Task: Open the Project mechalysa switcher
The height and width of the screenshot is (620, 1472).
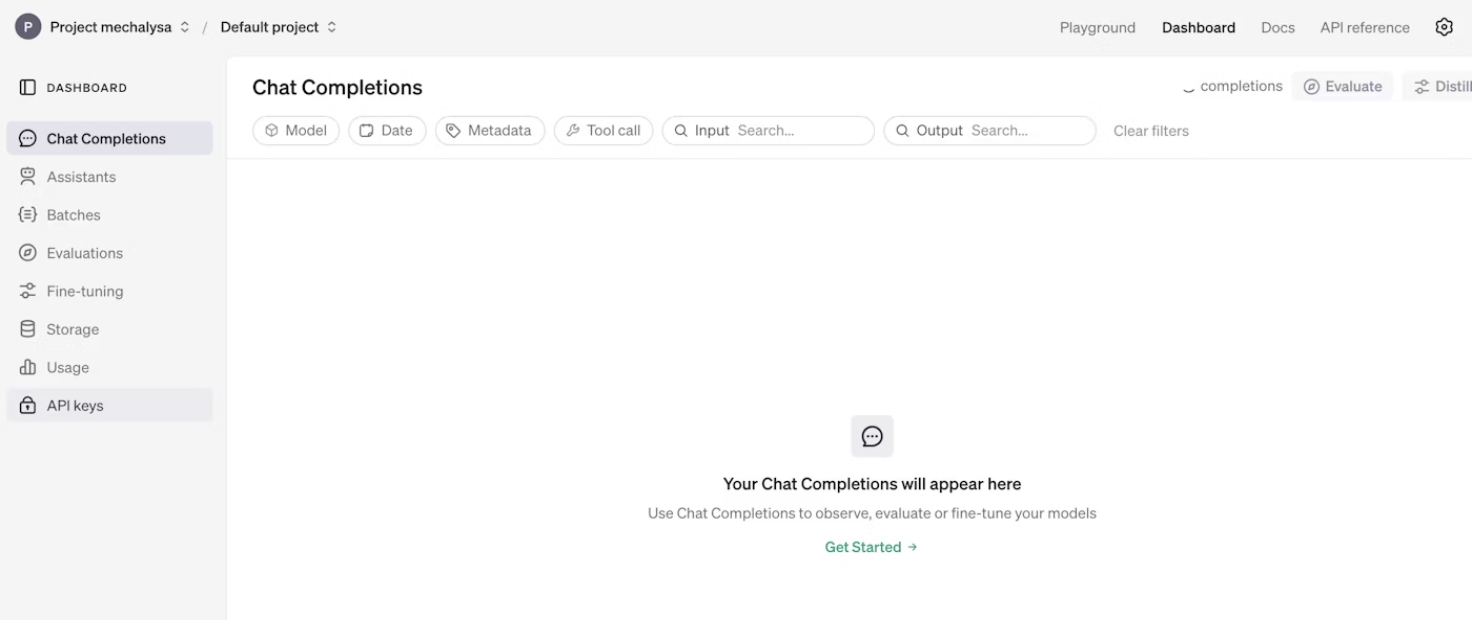Action: [x=119, y=27]
